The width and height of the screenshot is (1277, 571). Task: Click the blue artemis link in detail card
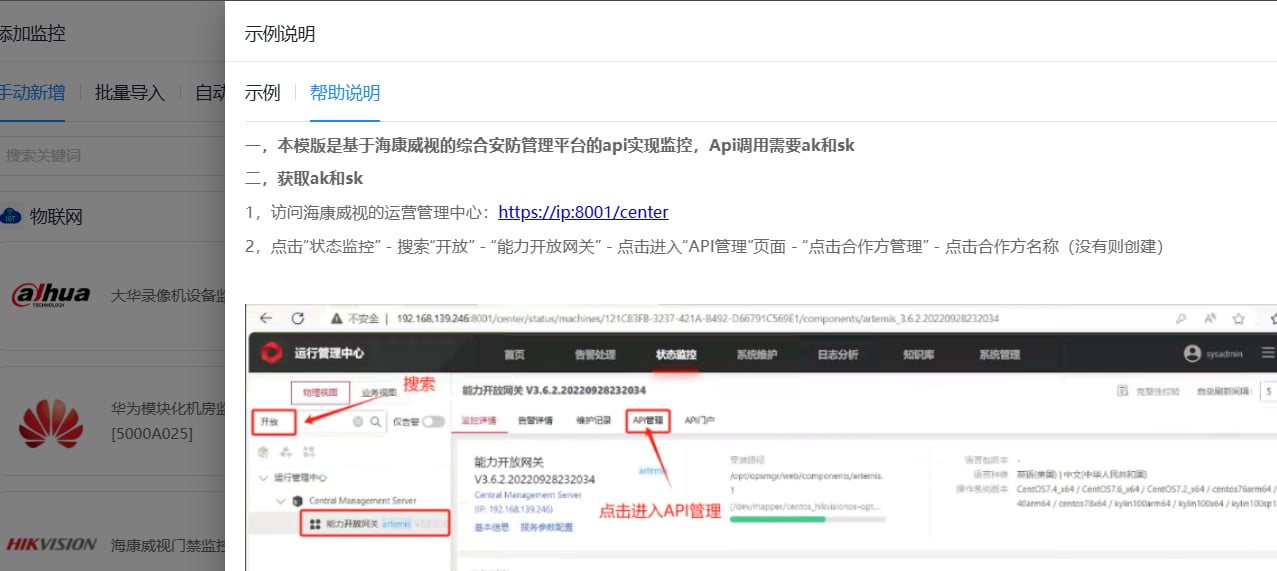coord(653,469)
